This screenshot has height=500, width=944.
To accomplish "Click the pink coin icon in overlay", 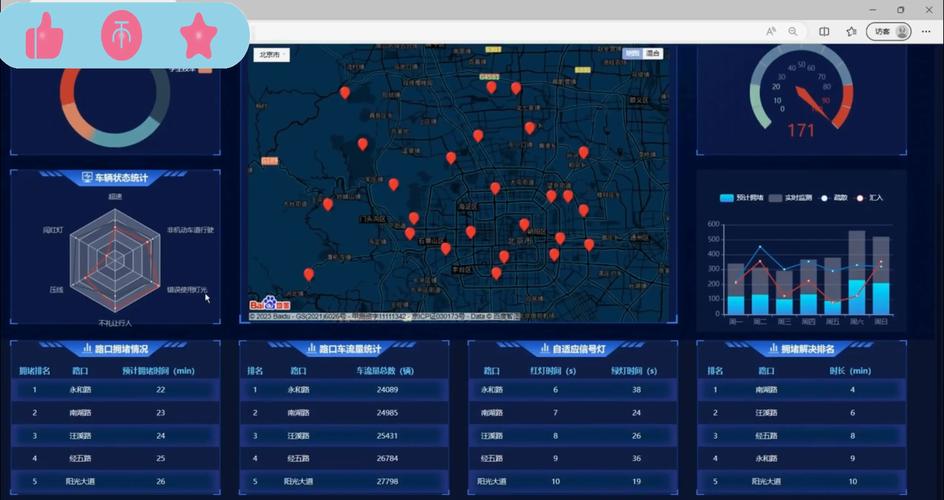I will [122, 37].
